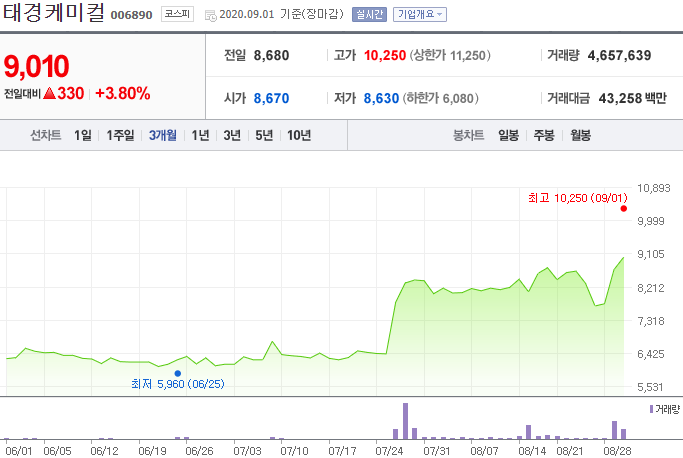The height and width of the screenshot is (458, 683).
Task: Switch to the 주봉 candle chart
Action: coord(544,136)
